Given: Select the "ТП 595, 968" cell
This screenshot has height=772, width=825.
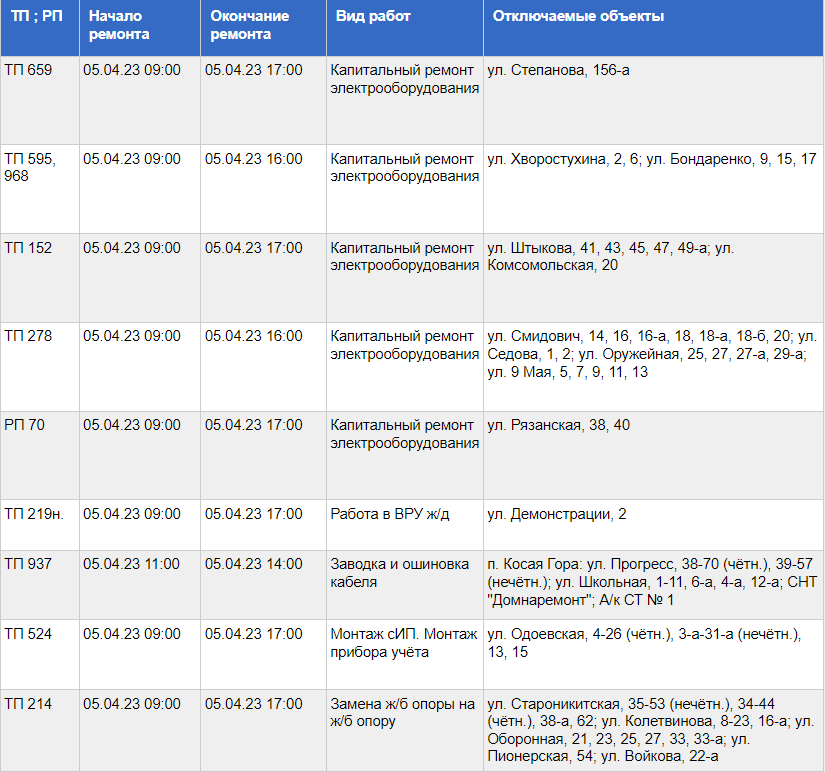Looking at the screenshot, I should pos(31,168).
